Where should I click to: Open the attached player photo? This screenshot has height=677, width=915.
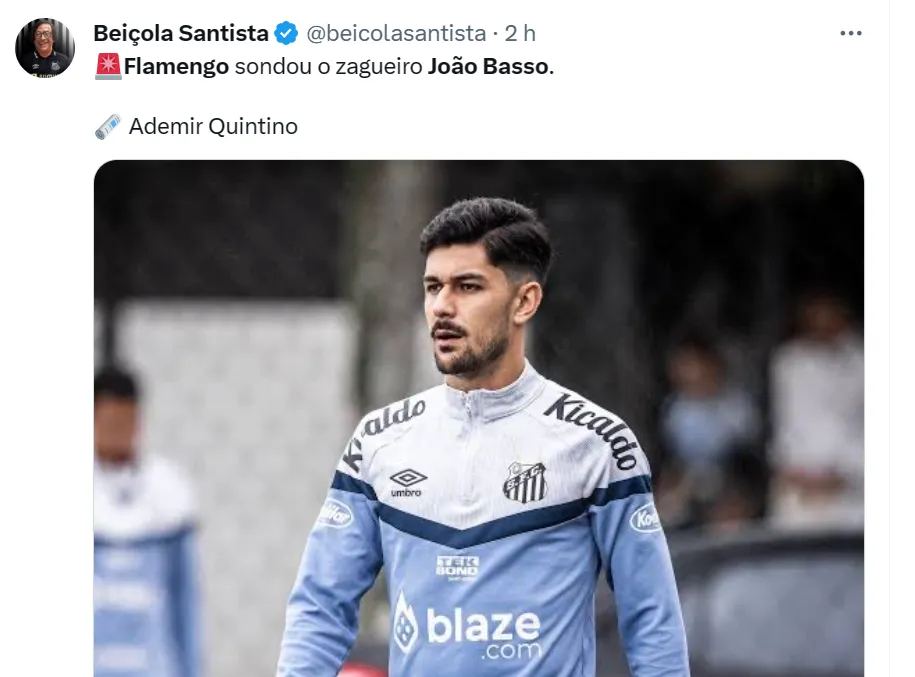coord(479,418)
